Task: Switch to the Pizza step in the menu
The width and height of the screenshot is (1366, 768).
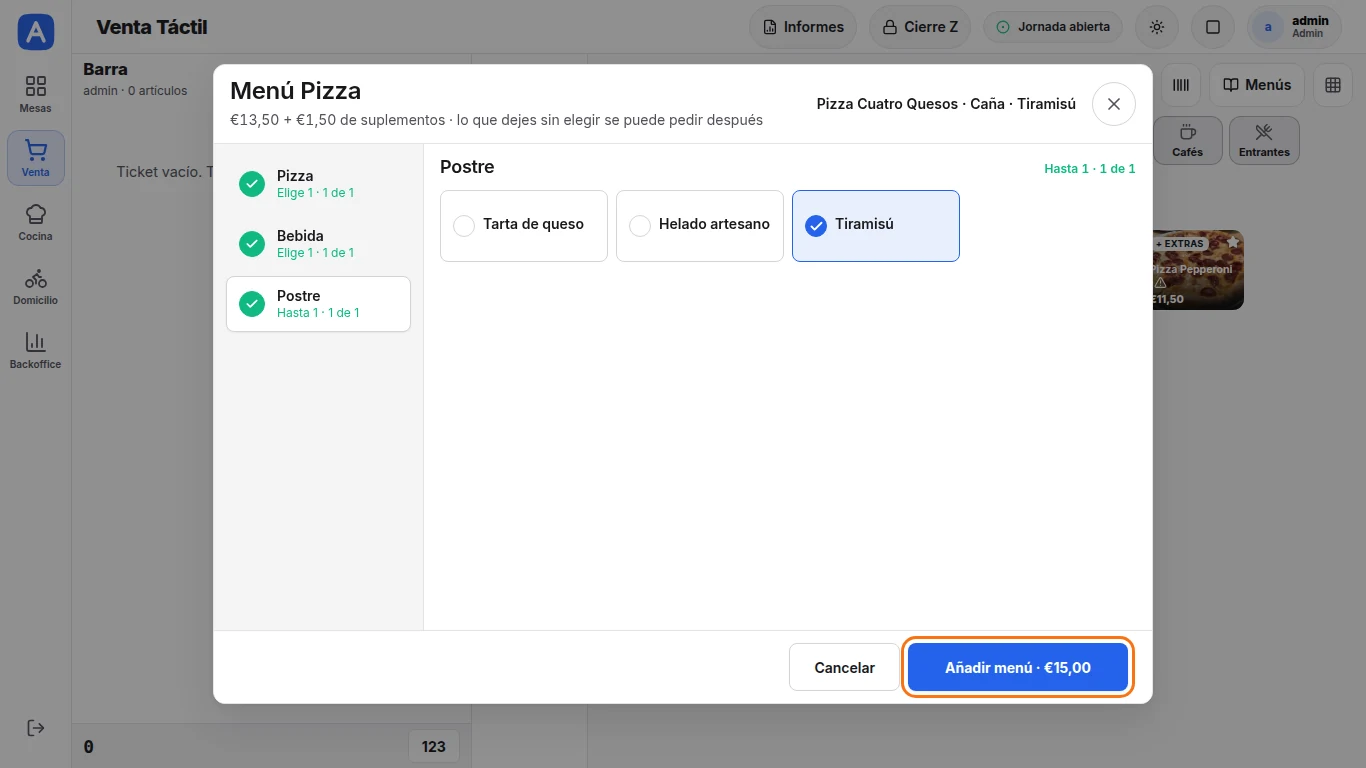Action: click(x=318, y=184)
